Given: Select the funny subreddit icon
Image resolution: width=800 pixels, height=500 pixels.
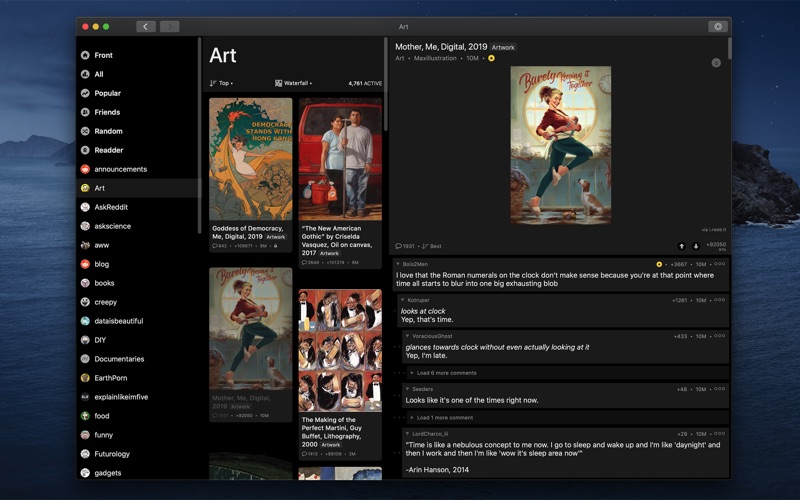Looking at the screenshot, I should coord(85,435).
